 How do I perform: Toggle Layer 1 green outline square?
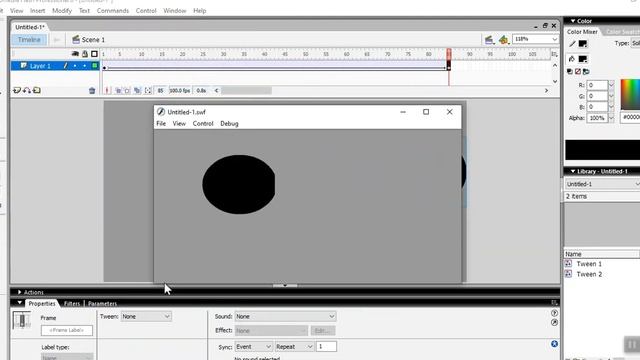pyautogui.click(x=95, y=66)
